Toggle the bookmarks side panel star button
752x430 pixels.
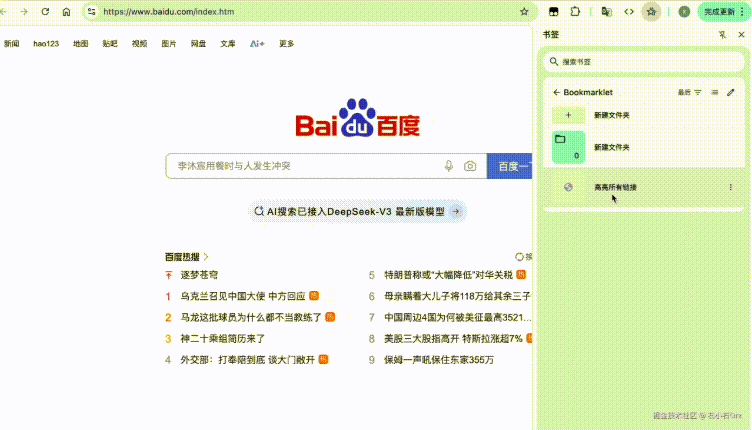651,12
